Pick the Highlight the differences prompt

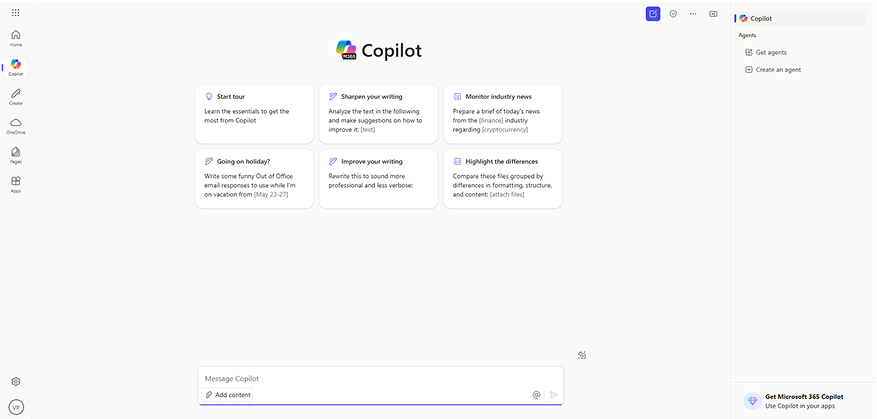coord(503,179)
